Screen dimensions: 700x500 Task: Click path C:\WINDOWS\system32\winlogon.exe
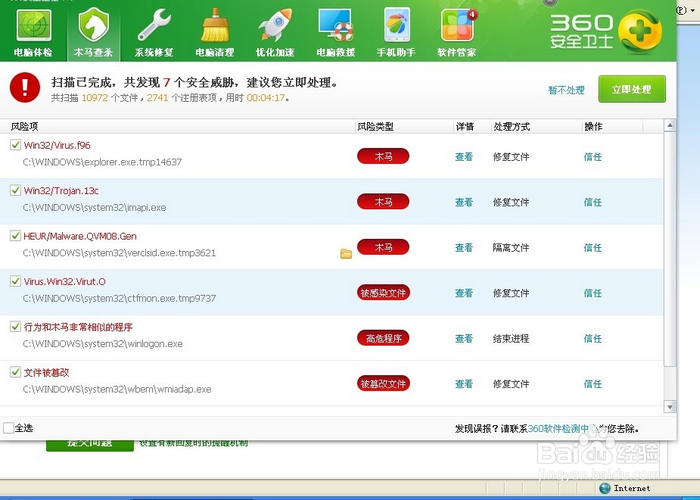103,344
